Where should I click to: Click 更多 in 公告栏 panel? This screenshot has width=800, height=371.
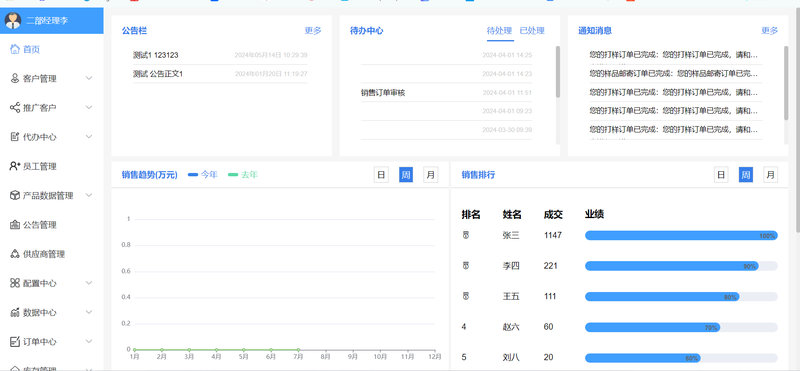point(313,31)
